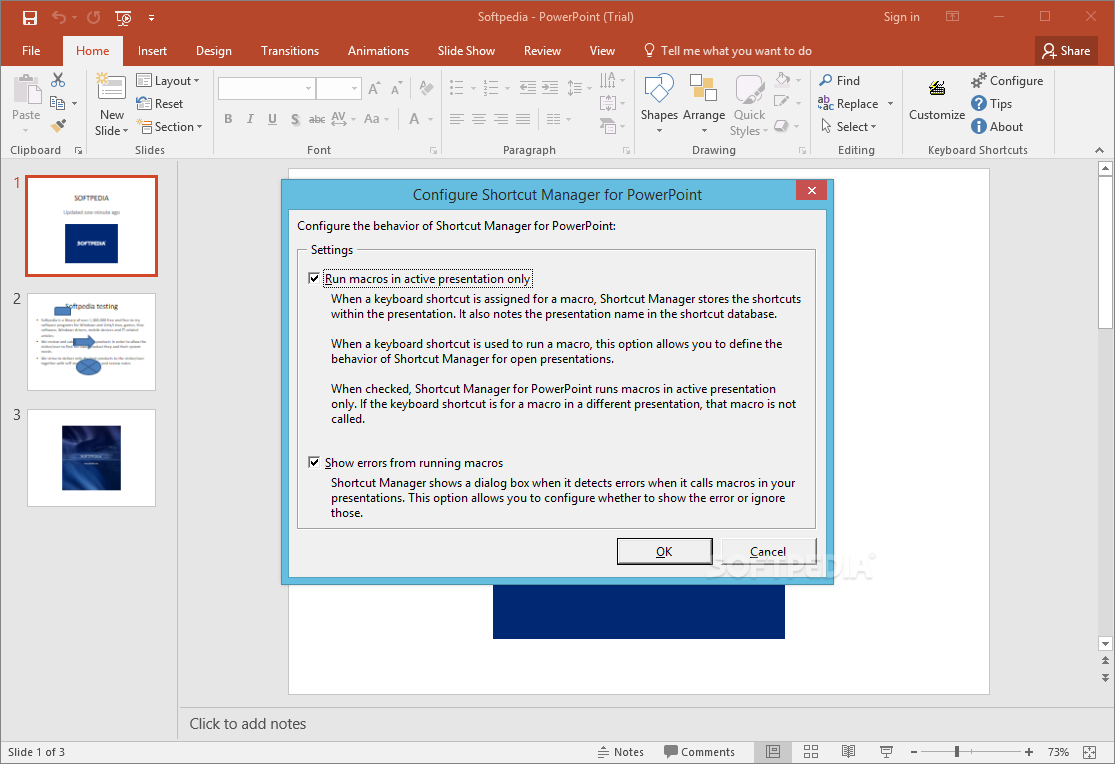Fit slide to current window icon

pyautogui.click(x=1089, y=752)
